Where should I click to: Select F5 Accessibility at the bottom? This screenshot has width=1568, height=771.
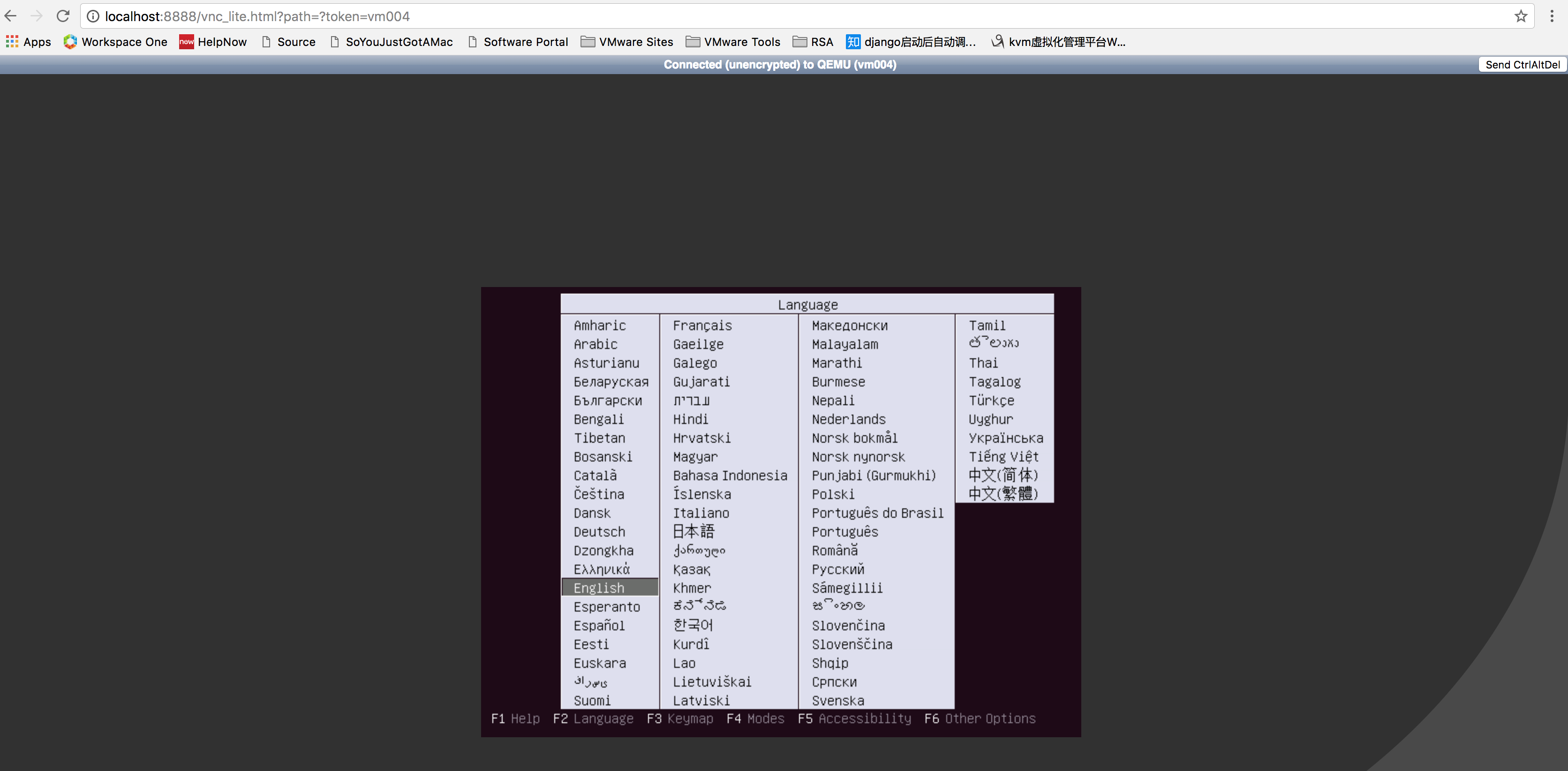point(855,718)
